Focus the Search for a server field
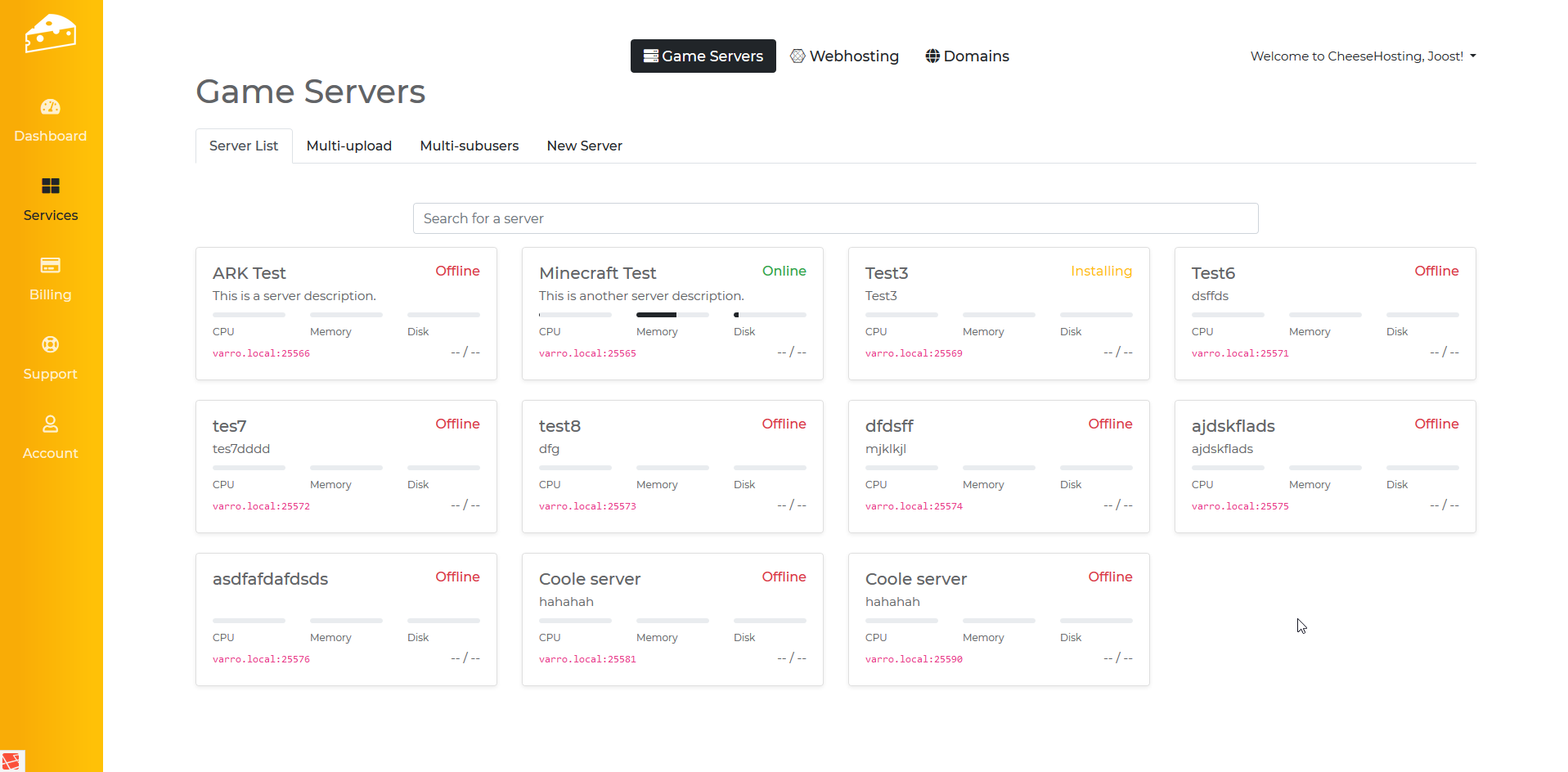This screenshot has width=1568, height=772. pyautogui.click(x=835, y=218)
